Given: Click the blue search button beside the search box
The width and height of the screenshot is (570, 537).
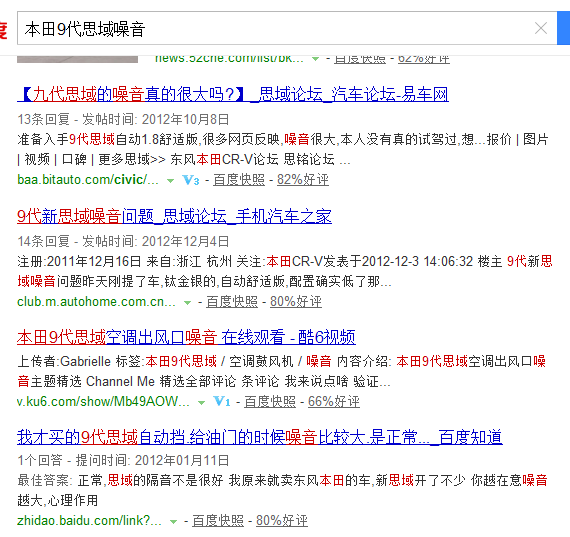Looking at the screenshot, I should [563, 28].
